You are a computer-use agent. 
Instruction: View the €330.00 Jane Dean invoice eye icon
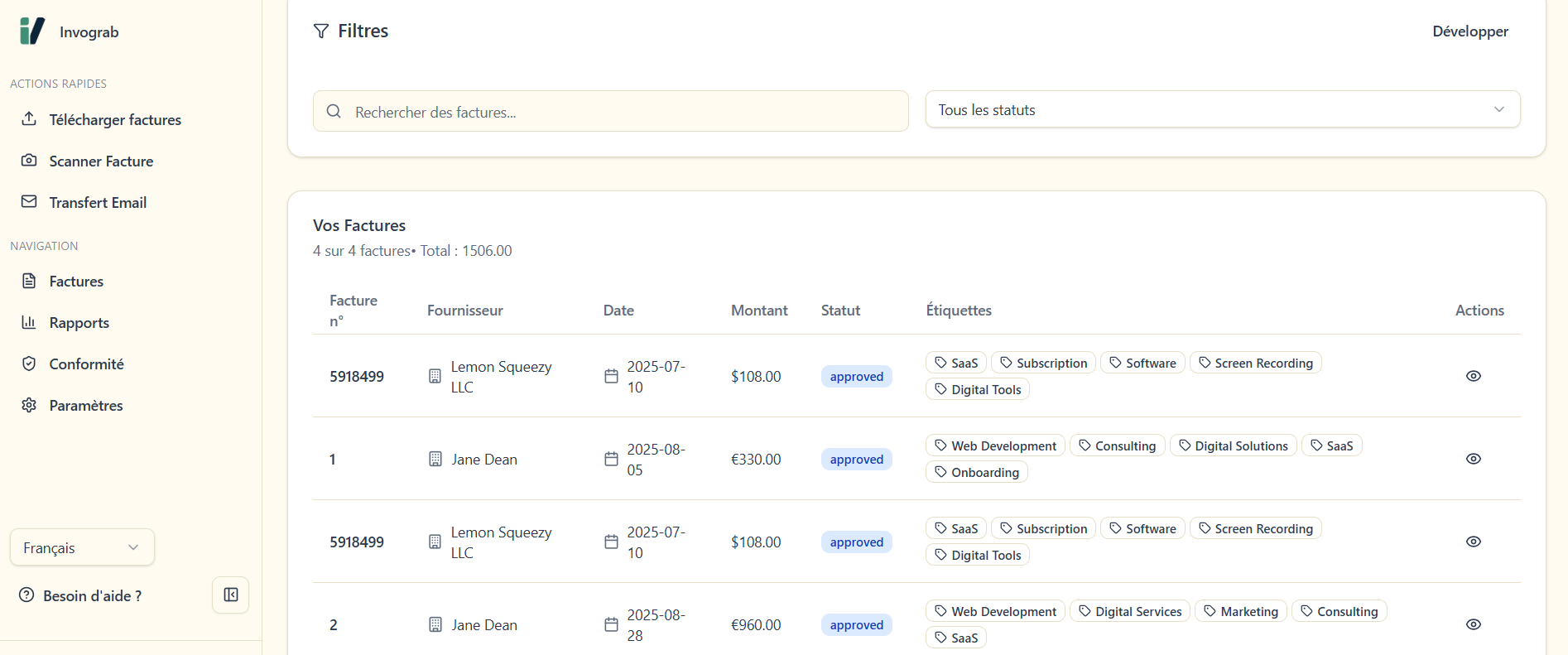point(1473,459)
